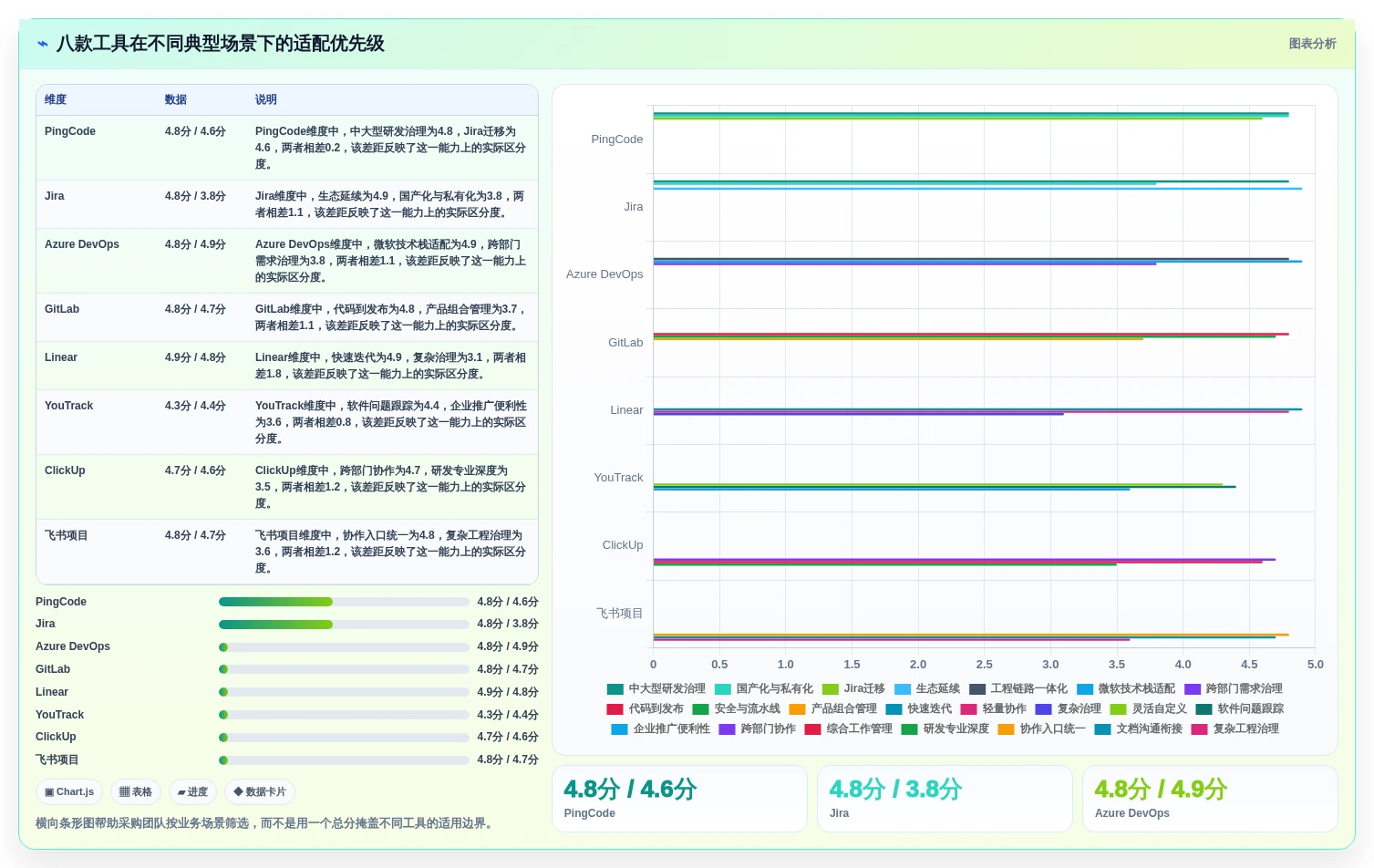Click 企业推广便利性 legend entry
The width and height of the screenshot is (1374, 868).
pyautogui.click(x=661, y=729)
